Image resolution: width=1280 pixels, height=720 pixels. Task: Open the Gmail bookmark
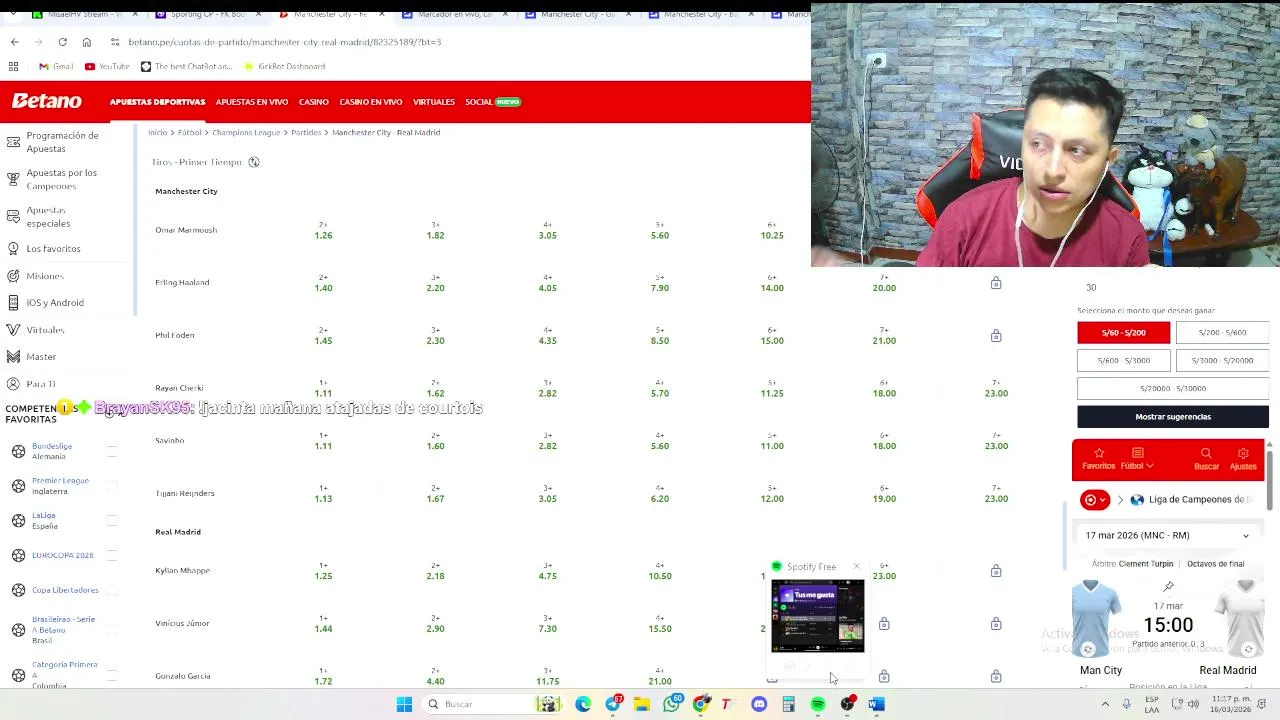click(x=56, y=66)
